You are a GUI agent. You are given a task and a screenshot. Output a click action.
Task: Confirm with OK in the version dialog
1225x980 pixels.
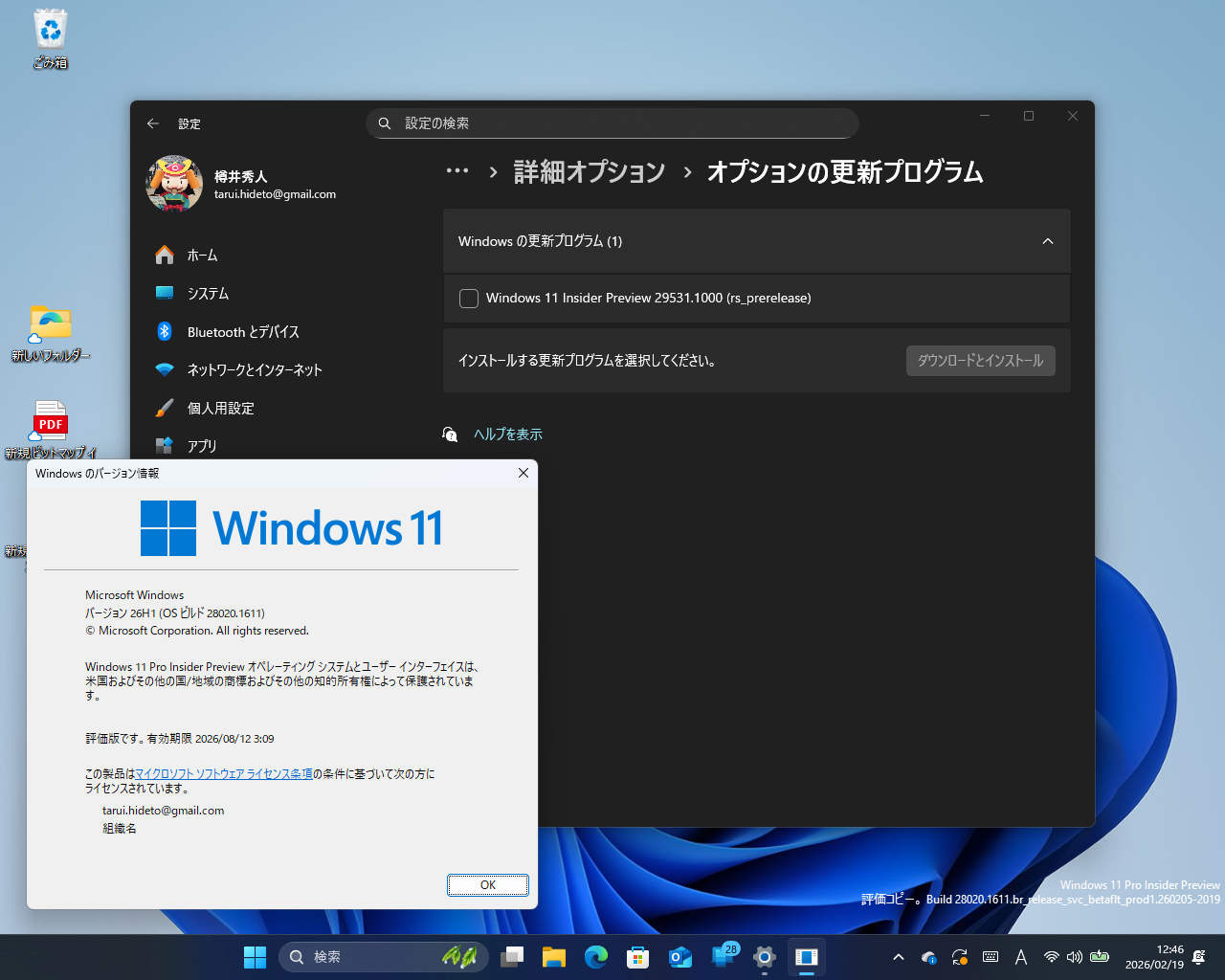coord(488,885)
